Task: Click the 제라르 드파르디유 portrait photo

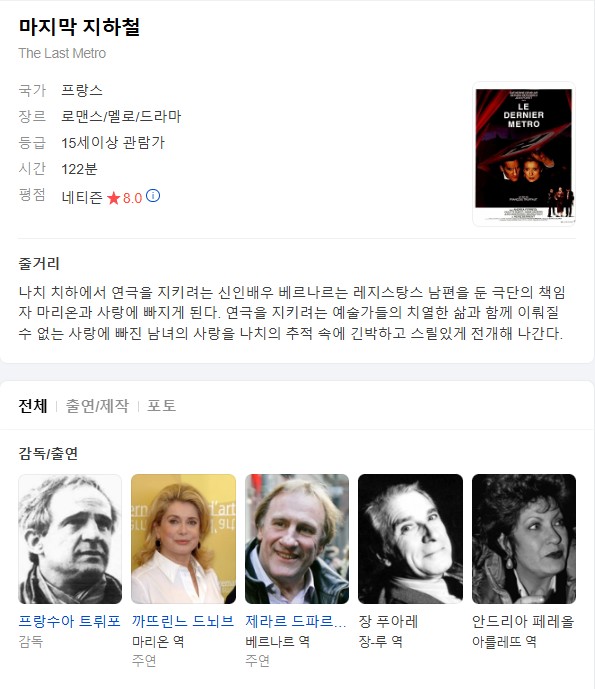Action: pos(297,539)
